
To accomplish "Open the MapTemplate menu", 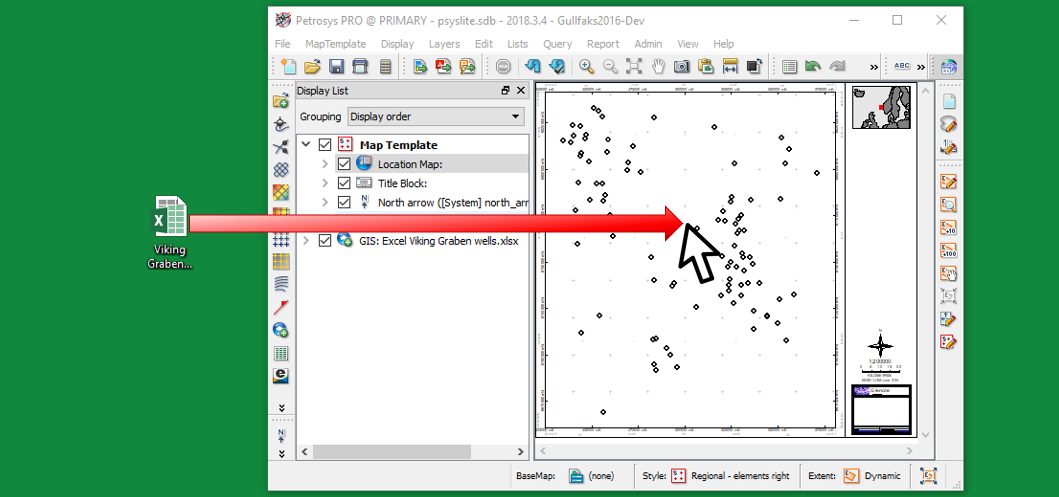I will tap(335, 44).
